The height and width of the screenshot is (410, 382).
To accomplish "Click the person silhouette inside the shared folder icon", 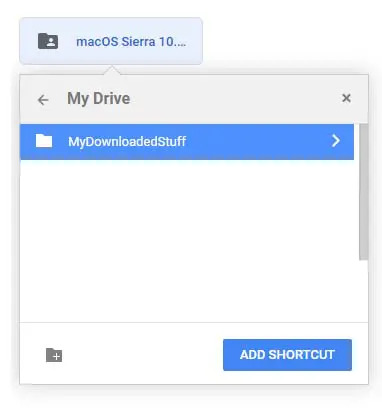I will coord(51,42).
